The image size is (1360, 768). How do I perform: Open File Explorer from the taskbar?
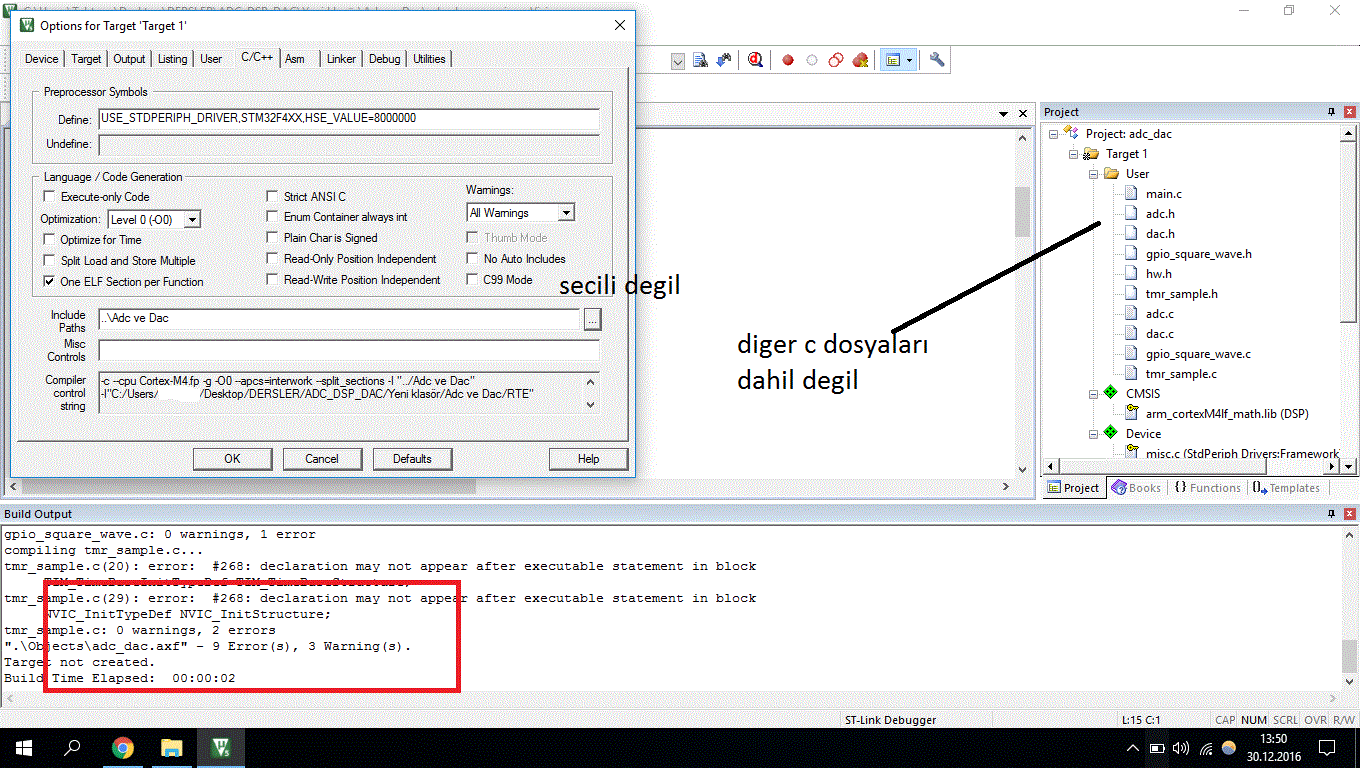pyautogui.click(x=172, y=747)
